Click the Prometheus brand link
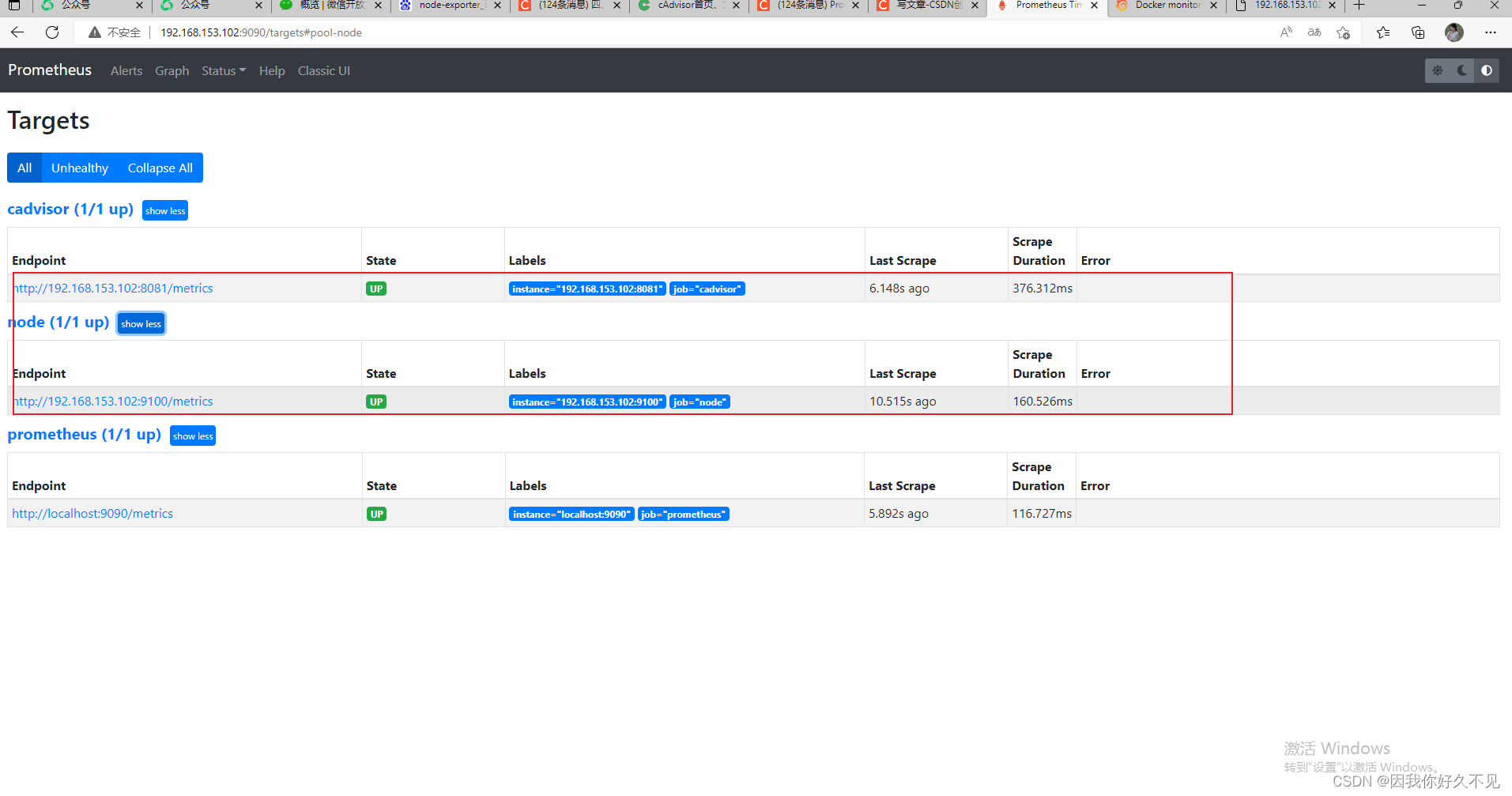The height and width of the screenshot is (796, 1512). click(x=50, y=70)
